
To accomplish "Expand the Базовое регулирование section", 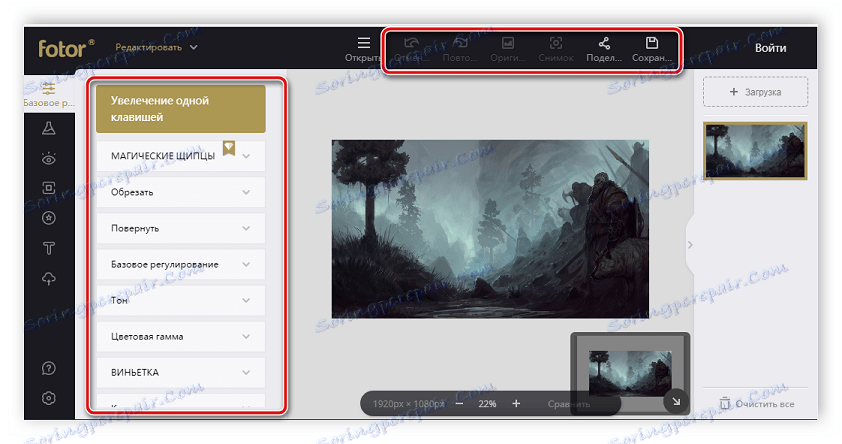I will pos(181,264).
